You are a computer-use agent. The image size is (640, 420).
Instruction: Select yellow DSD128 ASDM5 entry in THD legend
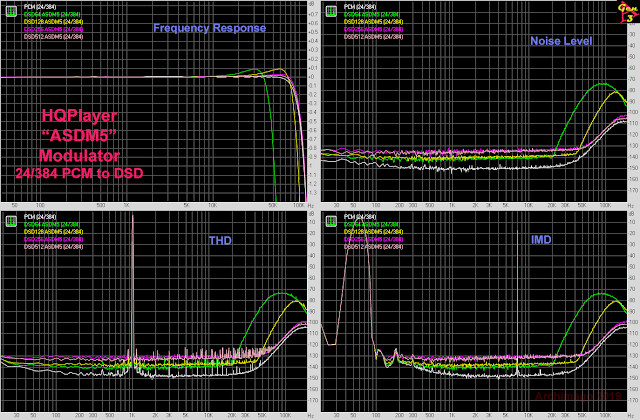[53, 232]
